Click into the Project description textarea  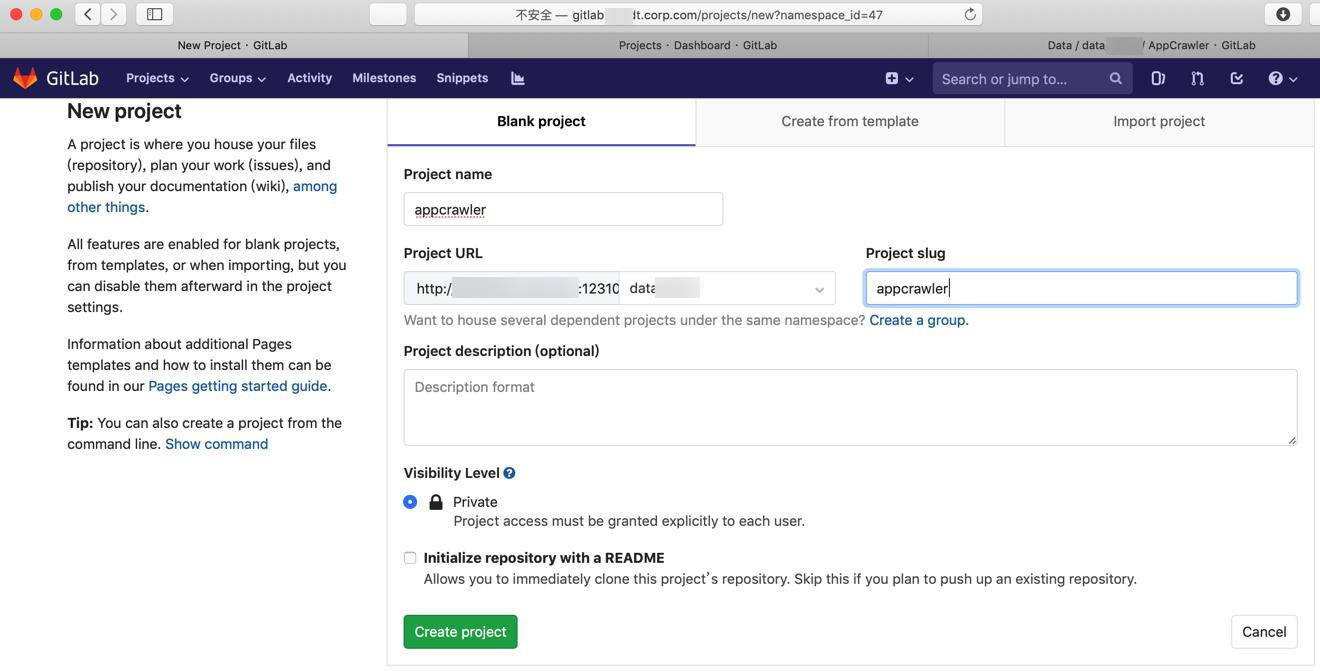tap(850, 407)
